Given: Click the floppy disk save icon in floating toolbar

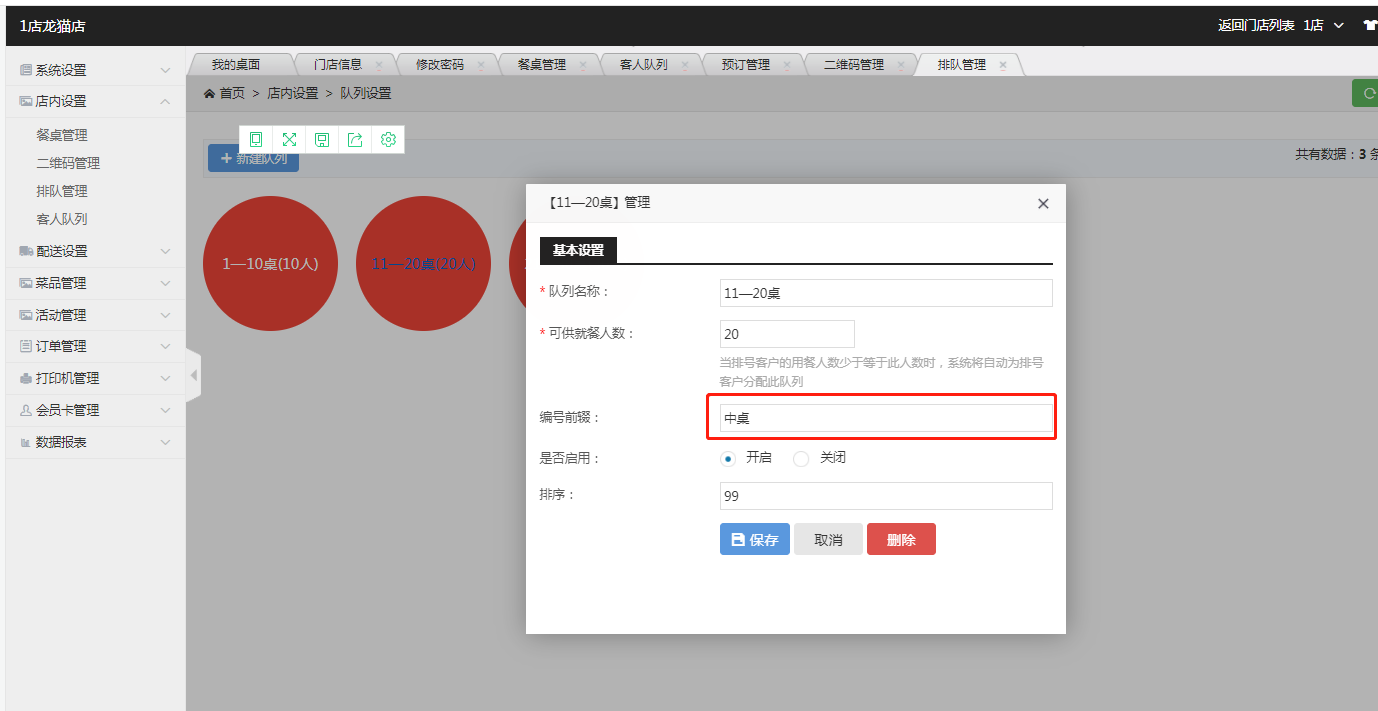Looking at the screenshot, I should coord(322,140).
